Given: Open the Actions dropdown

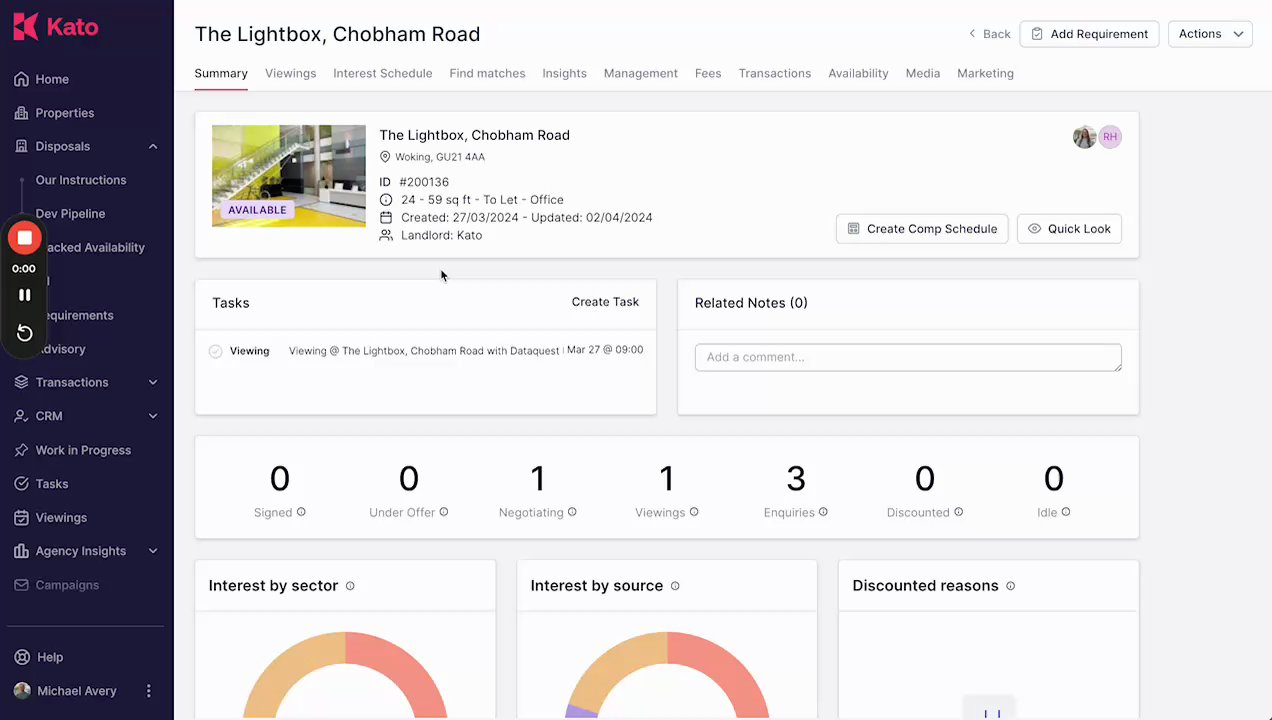Looking at the screenshot, I should coord(1210,34).
